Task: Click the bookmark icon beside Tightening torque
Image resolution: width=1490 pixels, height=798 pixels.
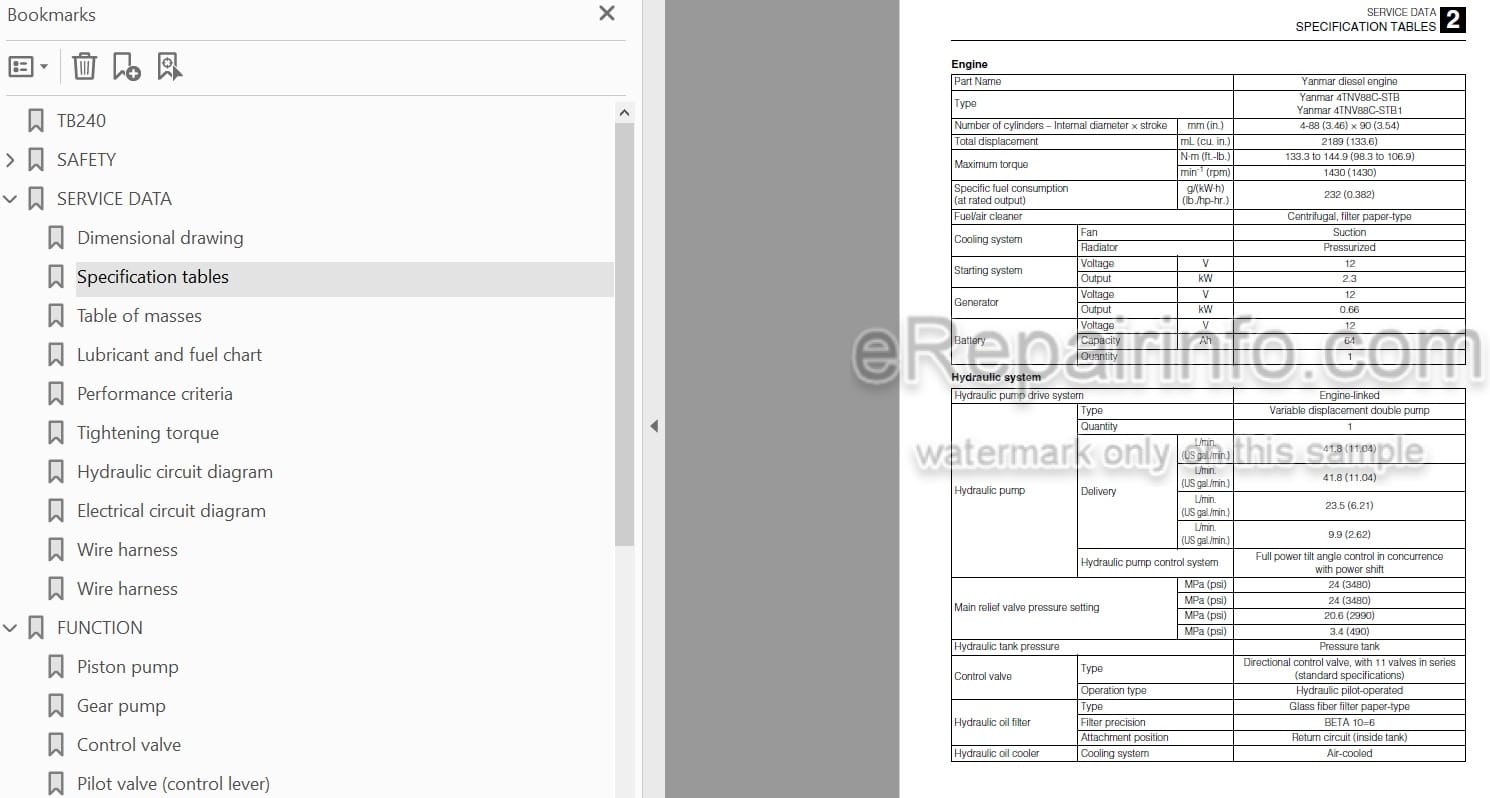Action: [x=56, y=433]
